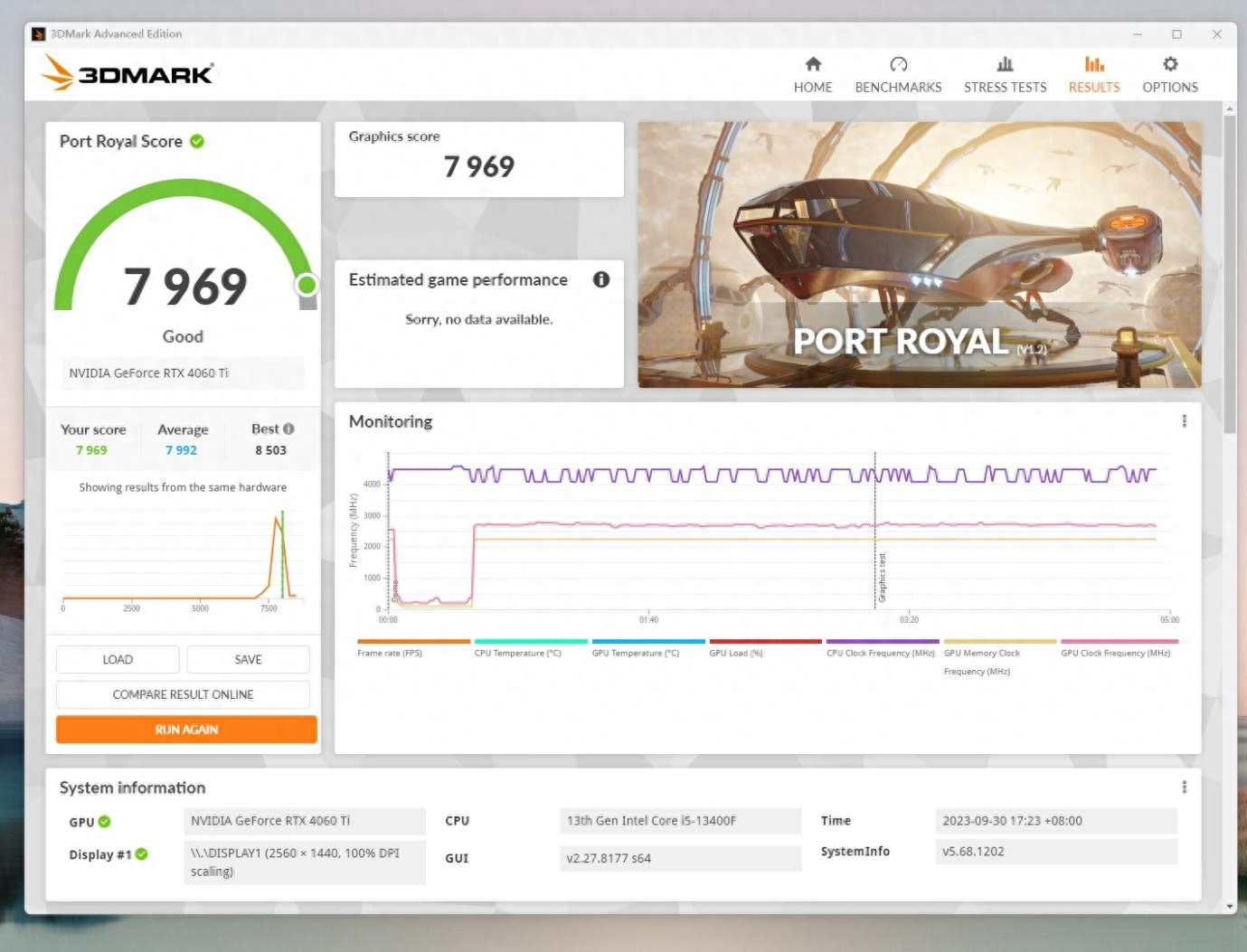Click the Port Royal score validation checkmark
This screenshot has width=1247, height=952.
tap(197, 141)
